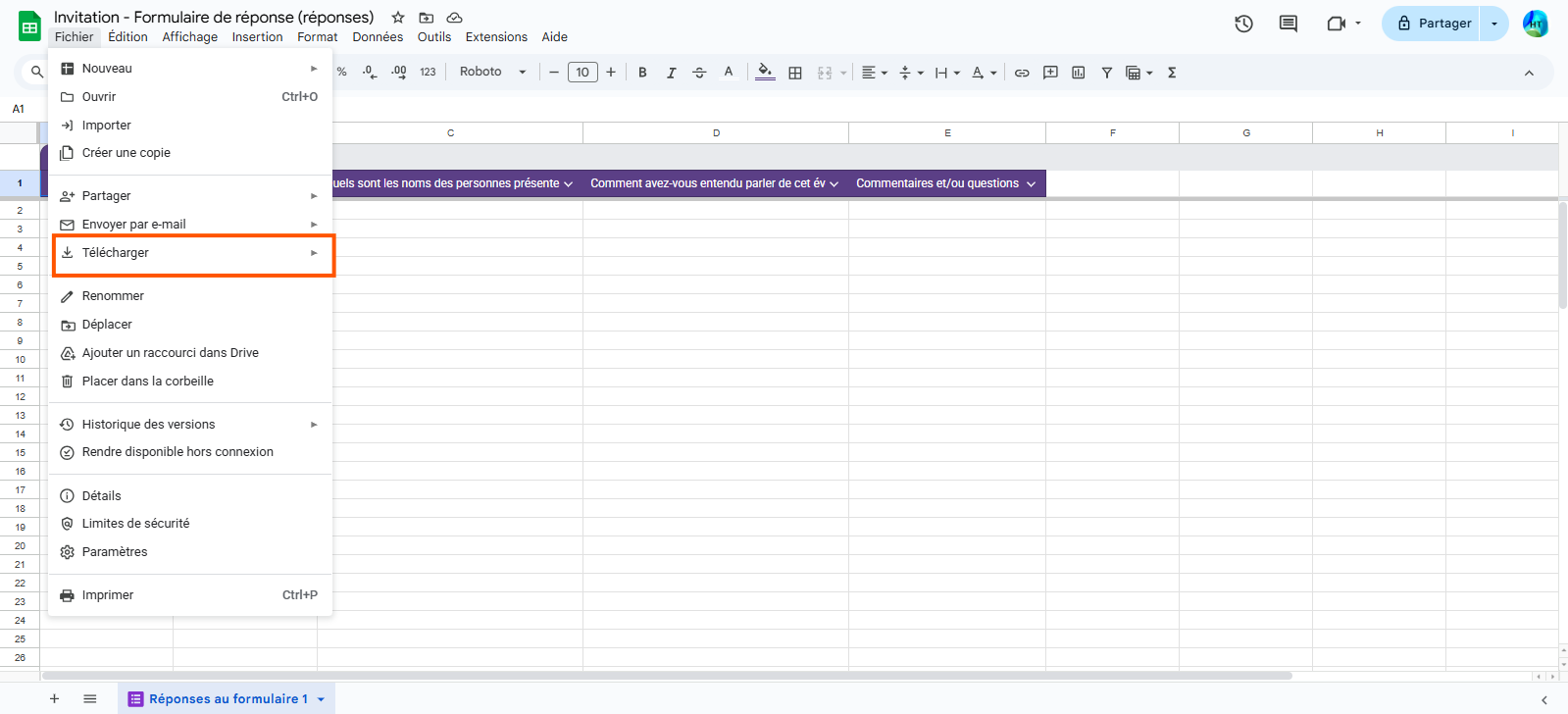Image resolution: width=1568 pixels, height=714 pixels.
Task: Open the Insertion menu
Action: tap(258, 37)
